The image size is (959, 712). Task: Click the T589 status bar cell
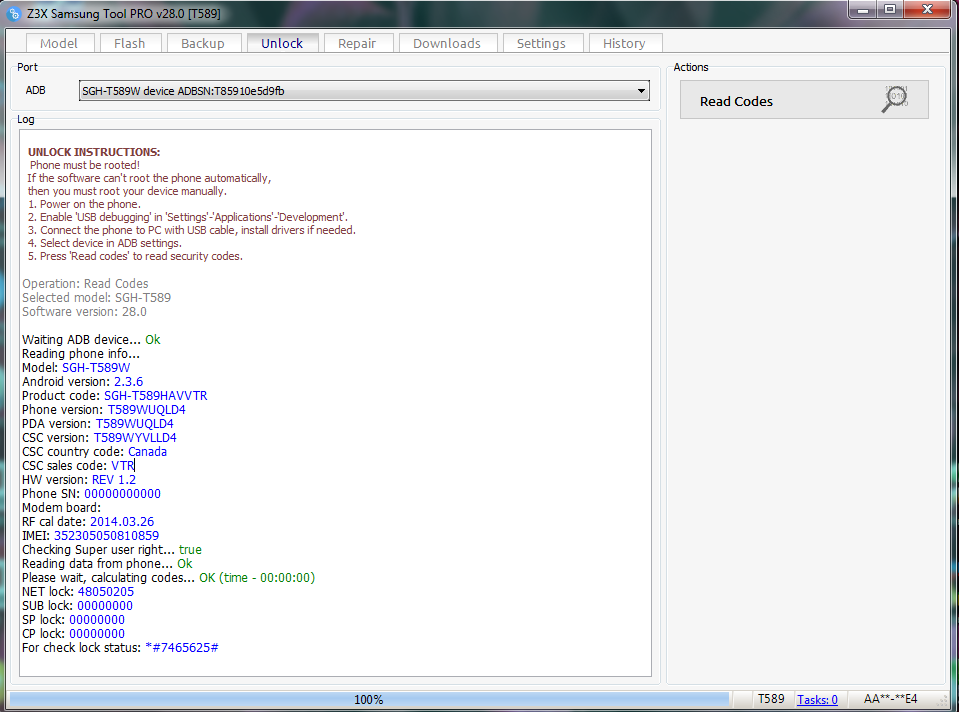tap(770, 699)
